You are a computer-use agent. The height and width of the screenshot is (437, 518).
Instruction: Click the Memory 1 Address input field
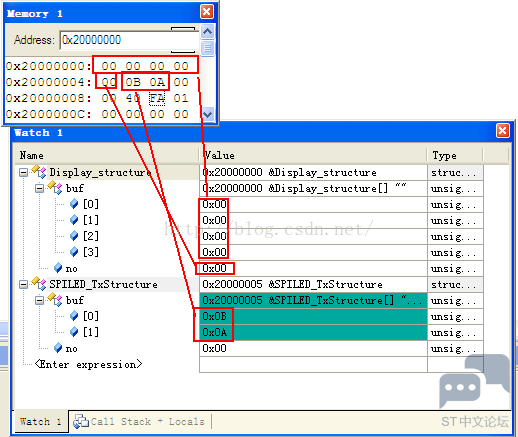click(x=130, y=40)
